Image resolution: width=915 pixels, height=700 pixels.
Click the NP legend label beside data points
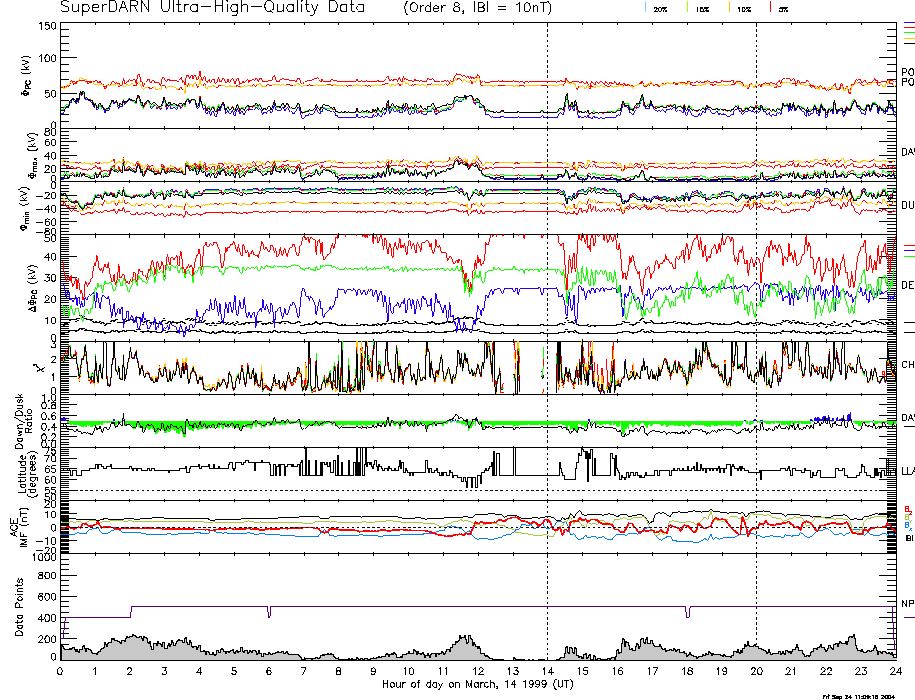[x=907, y=604]
